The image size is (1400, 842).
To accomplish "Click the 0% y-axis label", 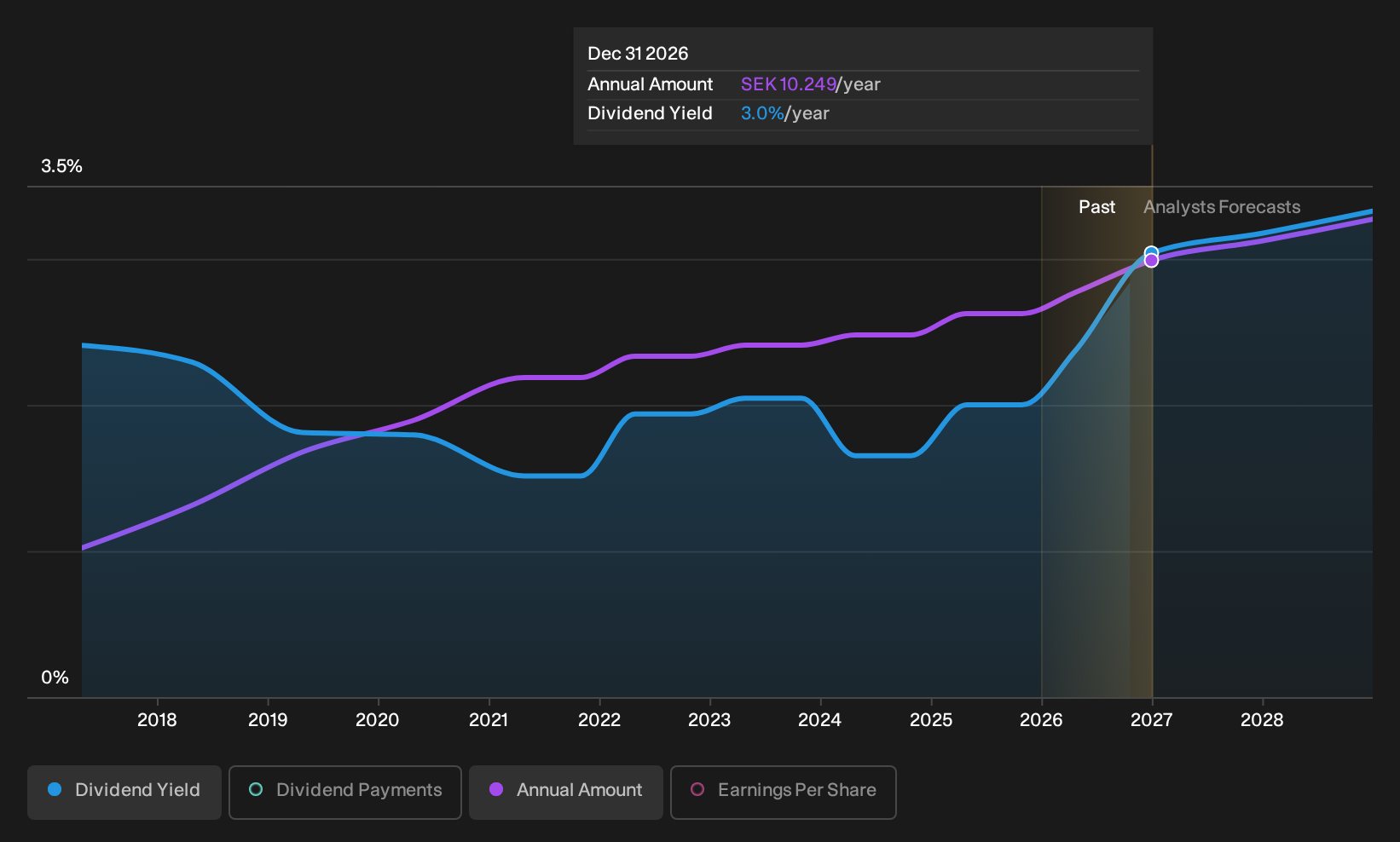I will (x=55, y=678).
